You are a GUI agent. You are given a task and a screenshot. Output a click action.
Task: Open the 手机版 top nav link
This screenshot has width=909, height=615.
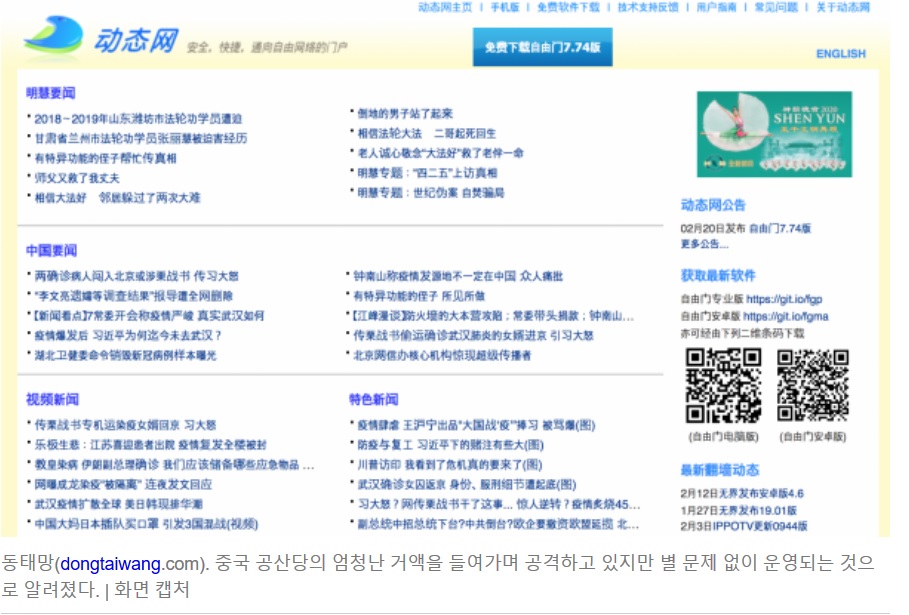[x=504, y=8]
